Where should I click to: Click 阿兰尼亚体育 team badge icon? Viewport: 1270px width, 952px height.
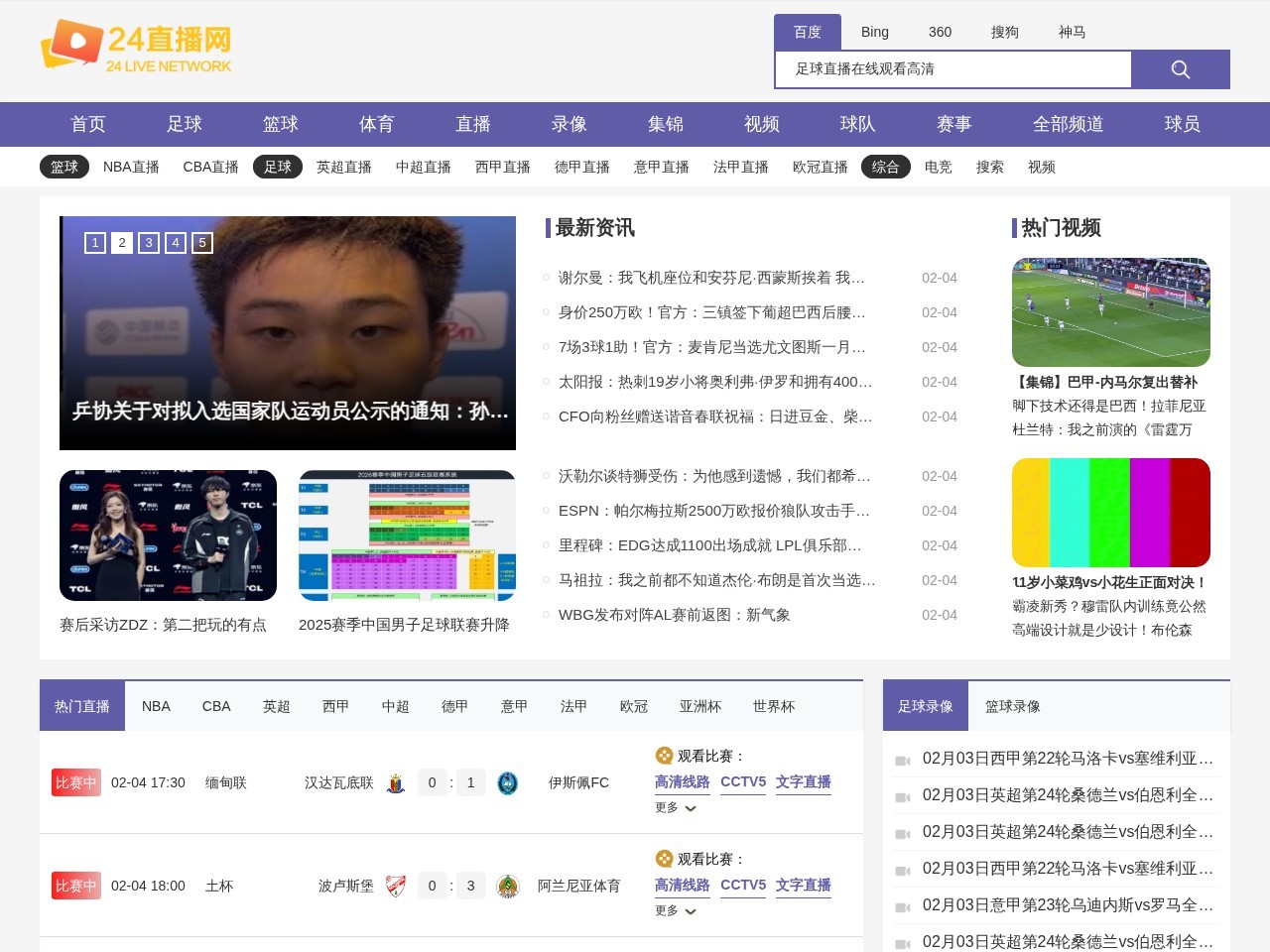click(508, 887)
